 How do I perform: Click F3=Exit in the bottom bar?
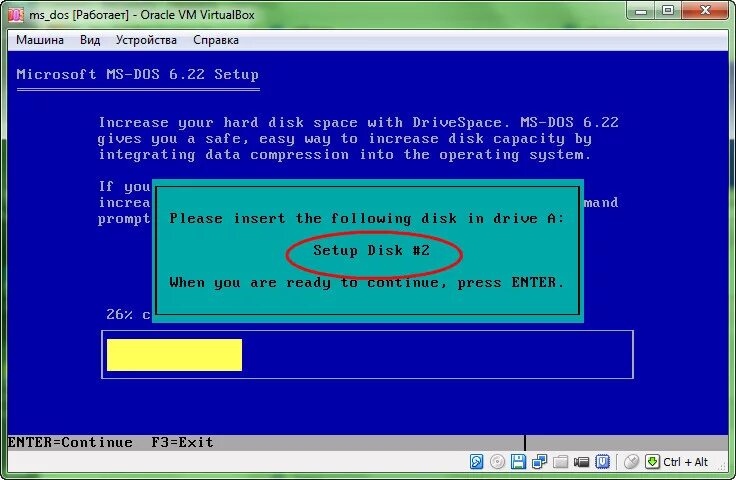coord(183,442)
